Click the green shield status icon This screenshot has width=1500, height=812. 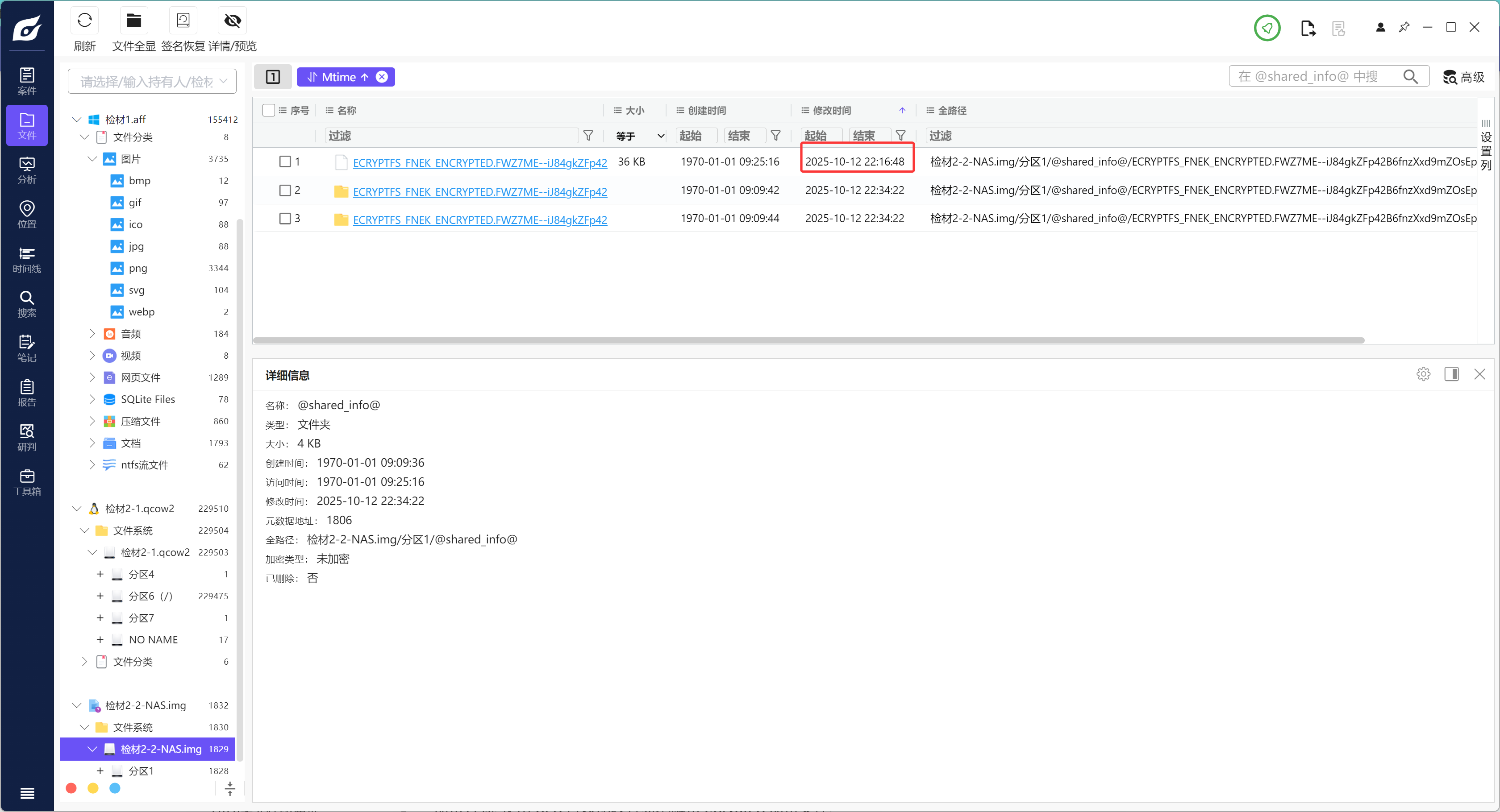coord(1267,27)
